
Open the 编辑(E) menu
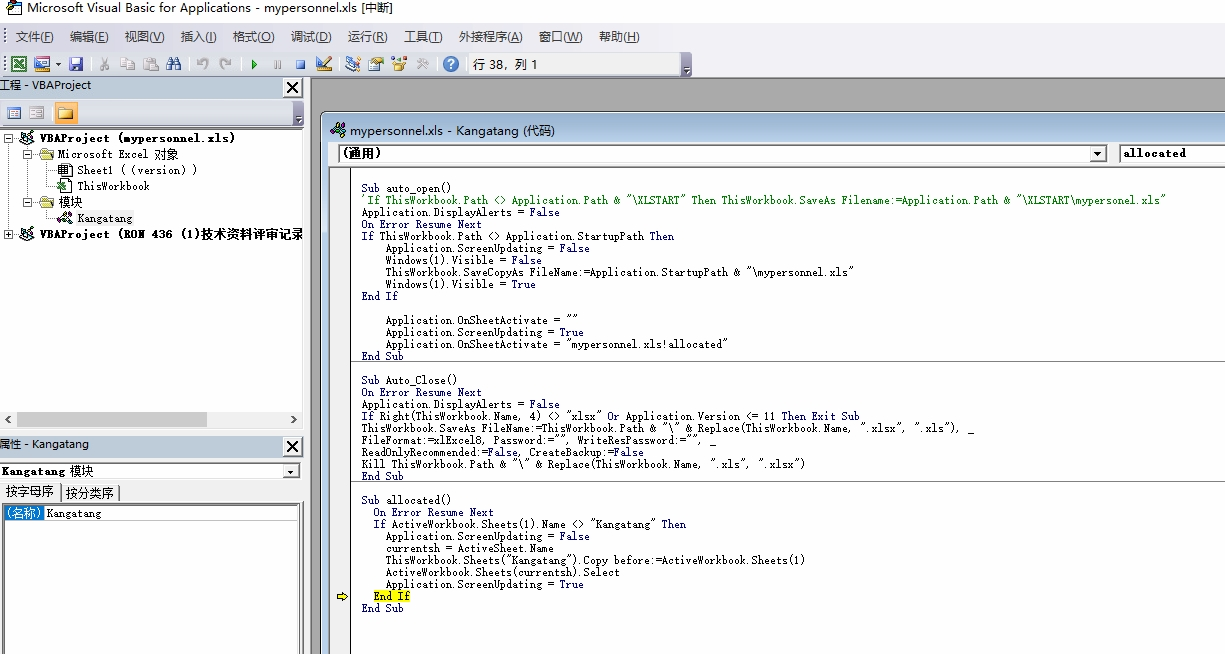coord(89,37)
